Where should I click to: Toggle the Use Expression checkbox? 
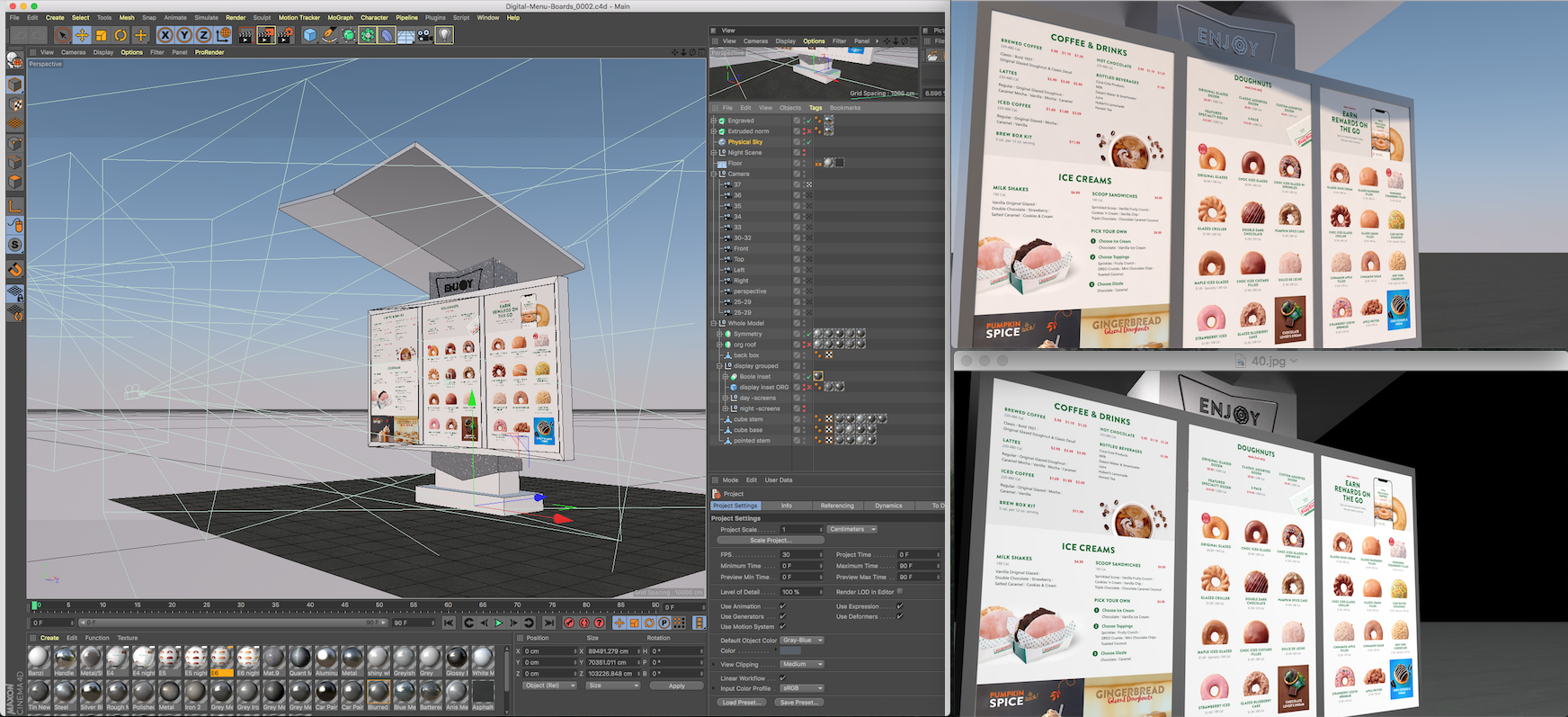click(x=900, y=606)
